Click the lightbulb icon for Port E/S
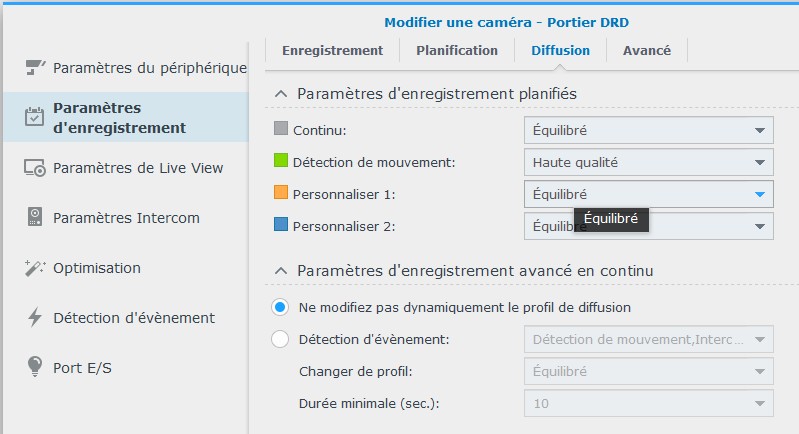Screen dimensions: 799x434 coord(35,367)
